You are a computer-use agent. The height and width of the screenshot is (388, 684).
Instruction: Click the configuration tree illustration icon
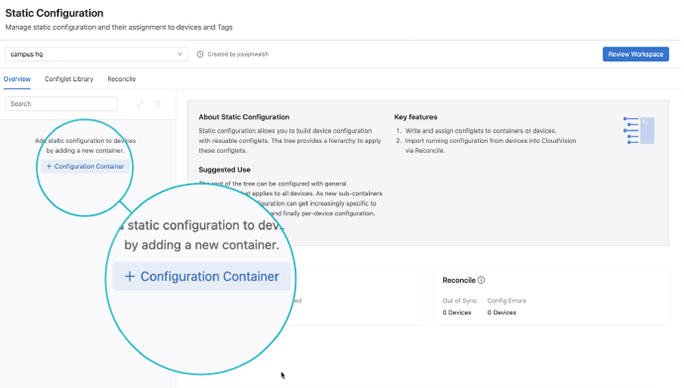[639, 130]
